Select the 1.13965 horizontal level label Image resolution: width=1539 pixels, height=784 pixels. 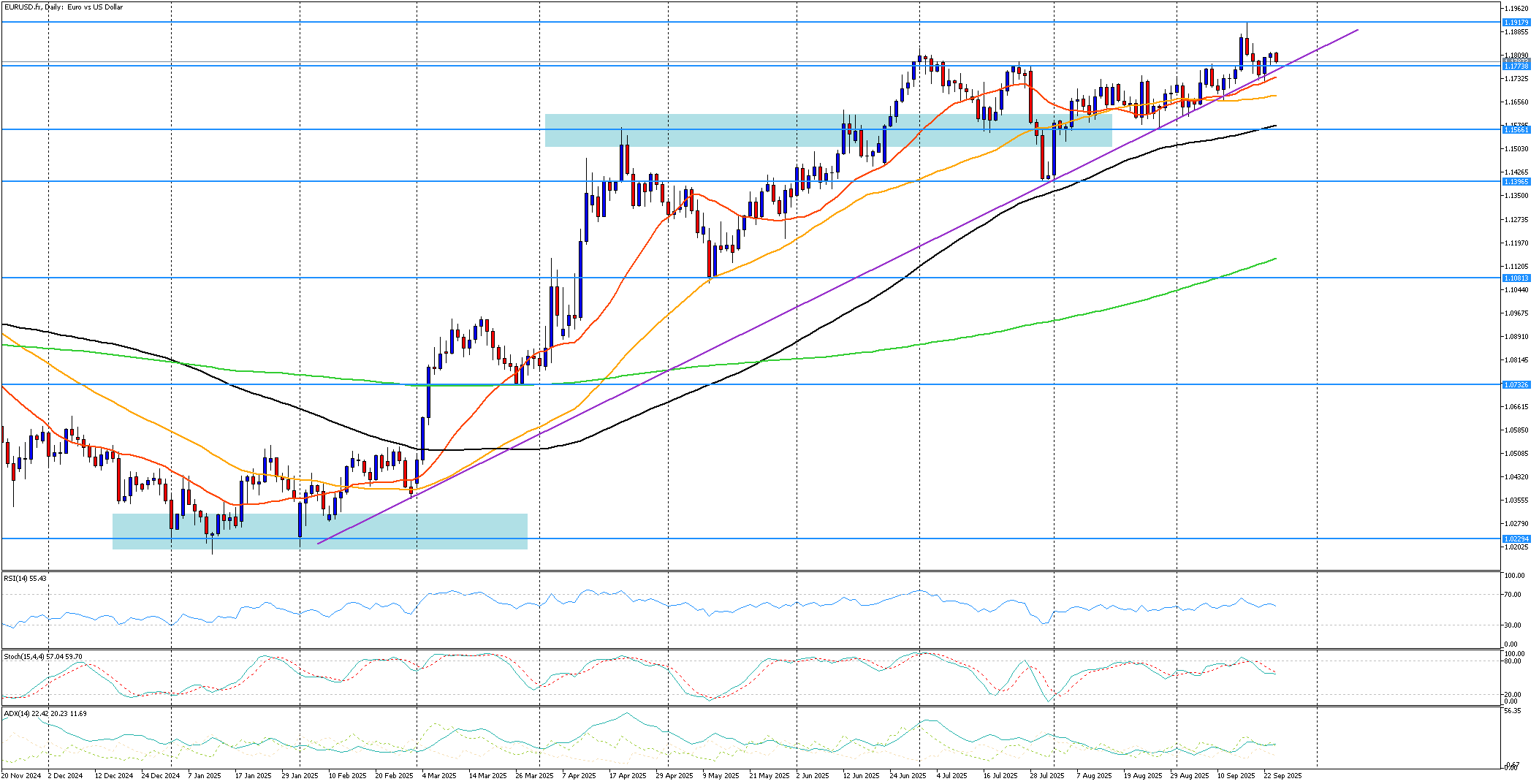tap(1516, 181)
